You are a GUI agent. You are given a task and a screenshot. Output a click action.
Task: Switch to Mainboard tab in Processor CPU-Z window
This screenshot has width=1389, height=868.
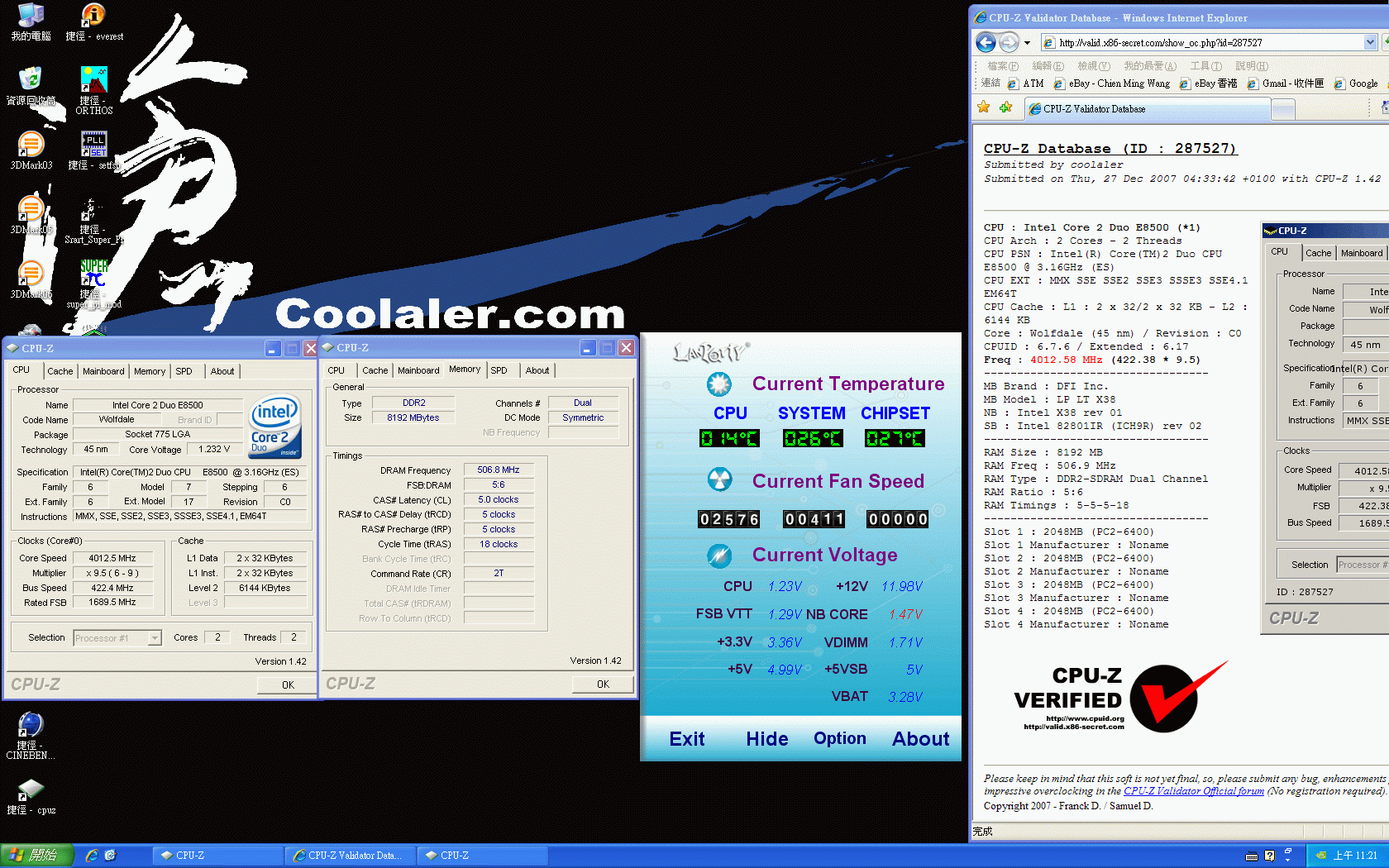[x=103, y=371]
